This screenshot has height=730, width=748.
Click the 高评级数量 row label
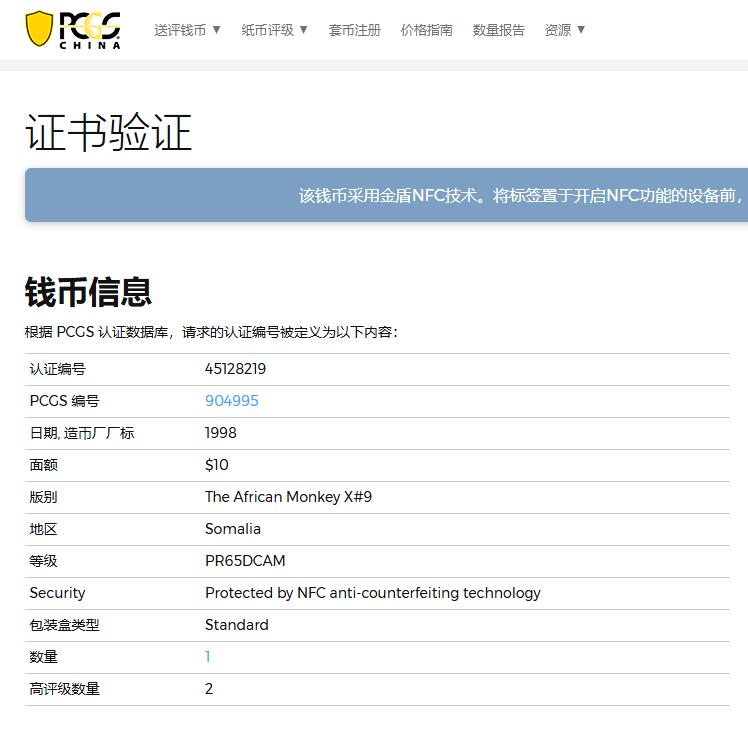[64, 688]
